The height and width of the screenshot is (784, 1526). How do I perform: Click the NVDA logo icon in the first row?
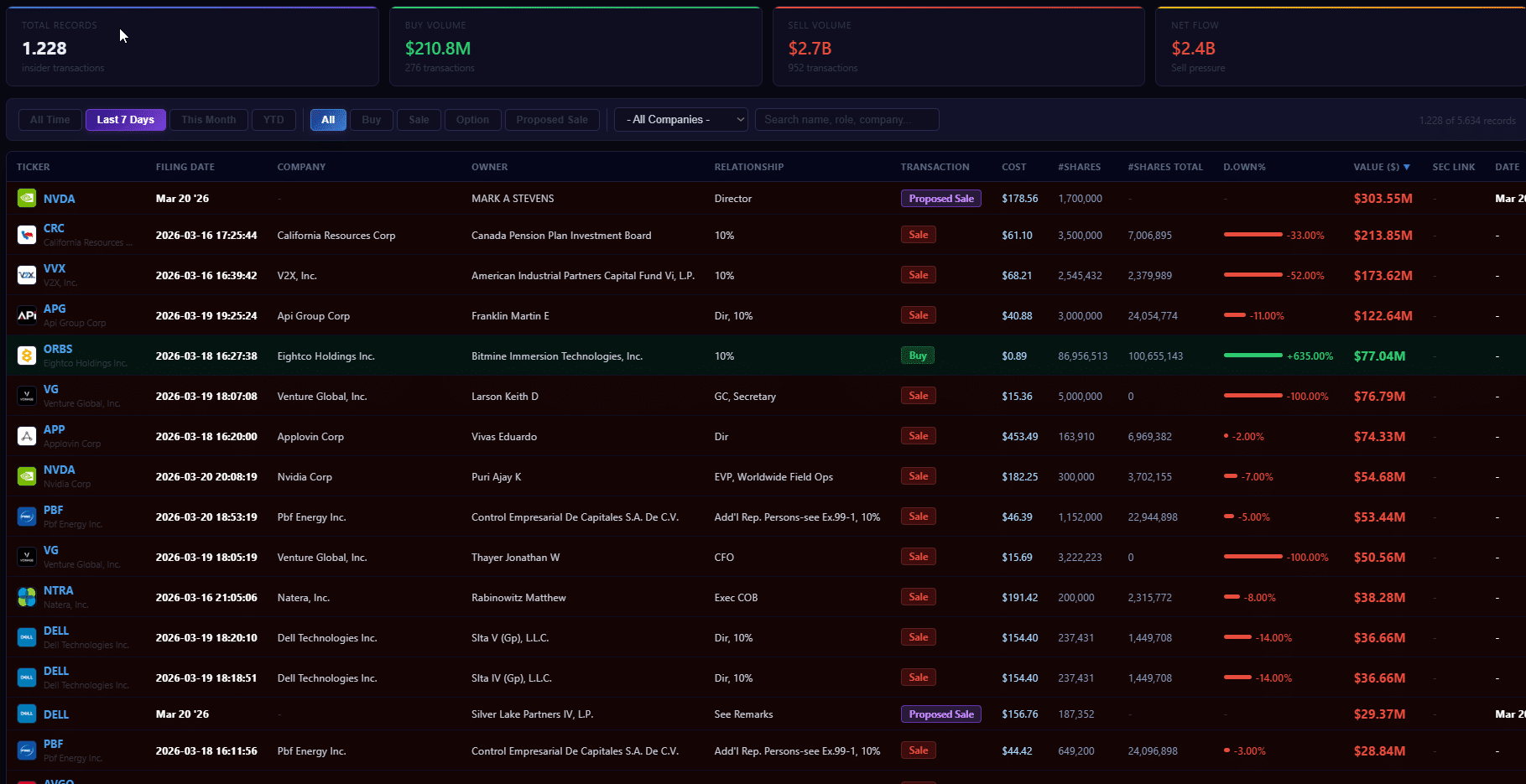tap(27, 199)
